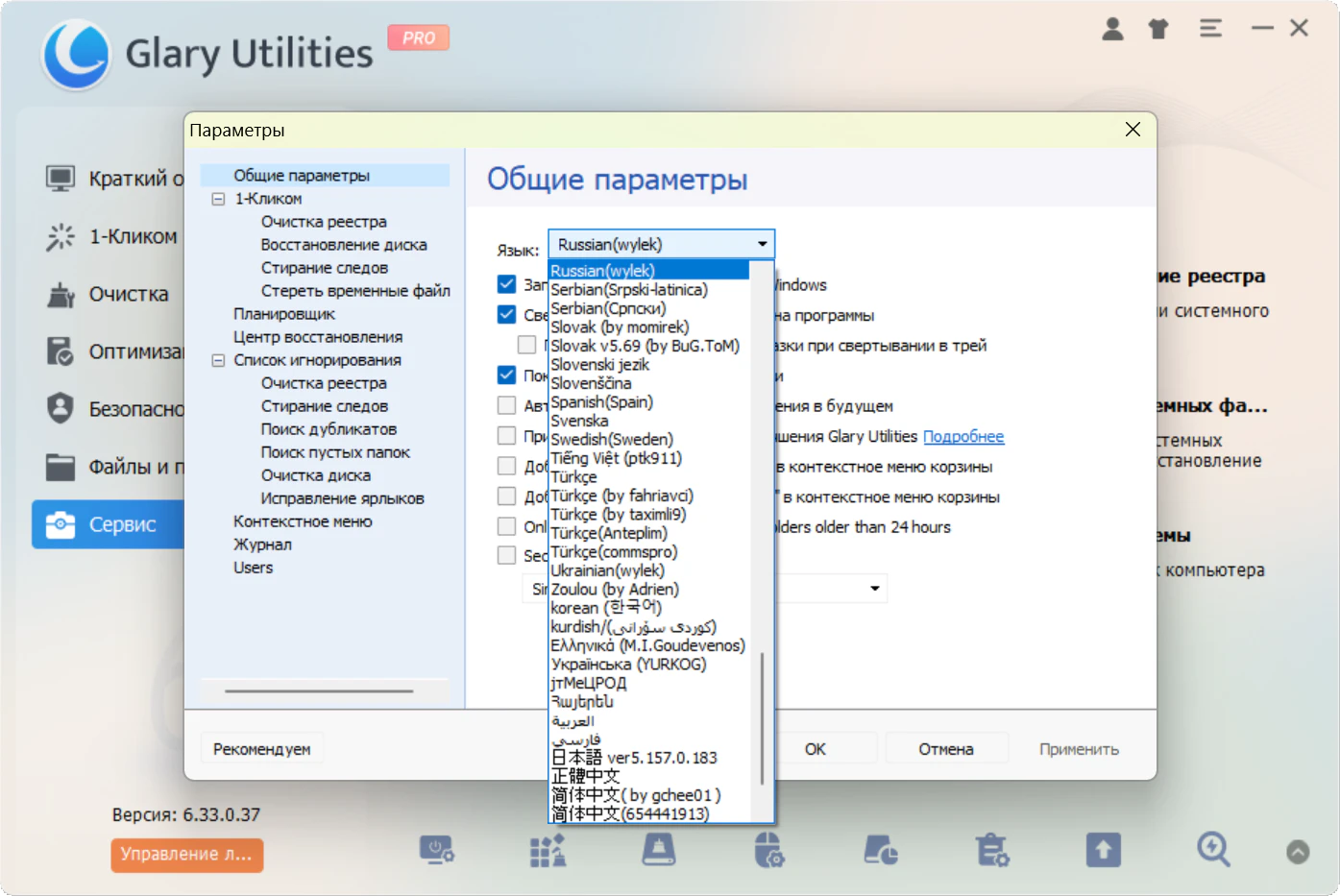Click the Рекомендуем button
The height and width of the screenshot is (896, 1340).
[x=262, y=749]
